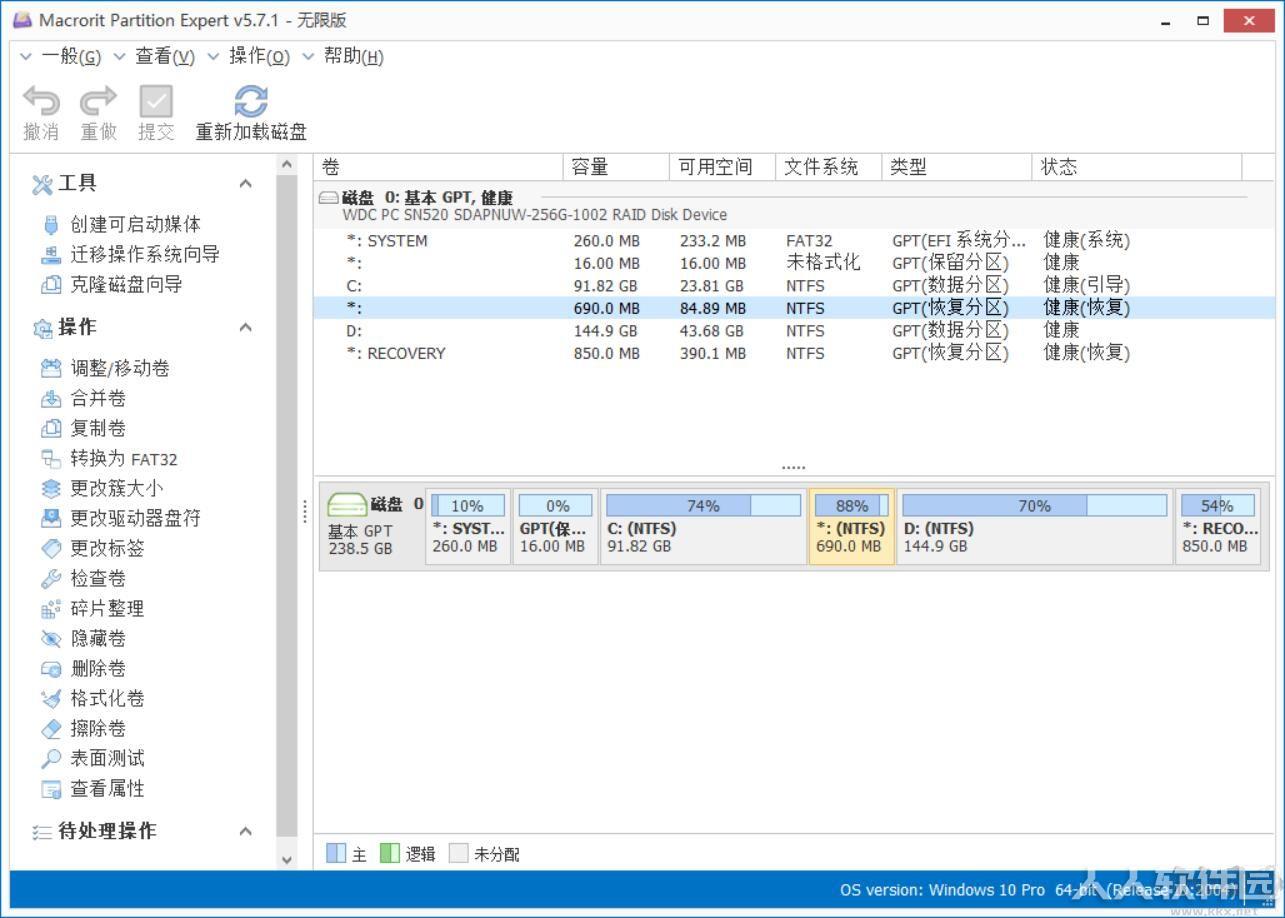Click the 主 primary legend swatch
1285x918 pixels.
tap(336, 854)
